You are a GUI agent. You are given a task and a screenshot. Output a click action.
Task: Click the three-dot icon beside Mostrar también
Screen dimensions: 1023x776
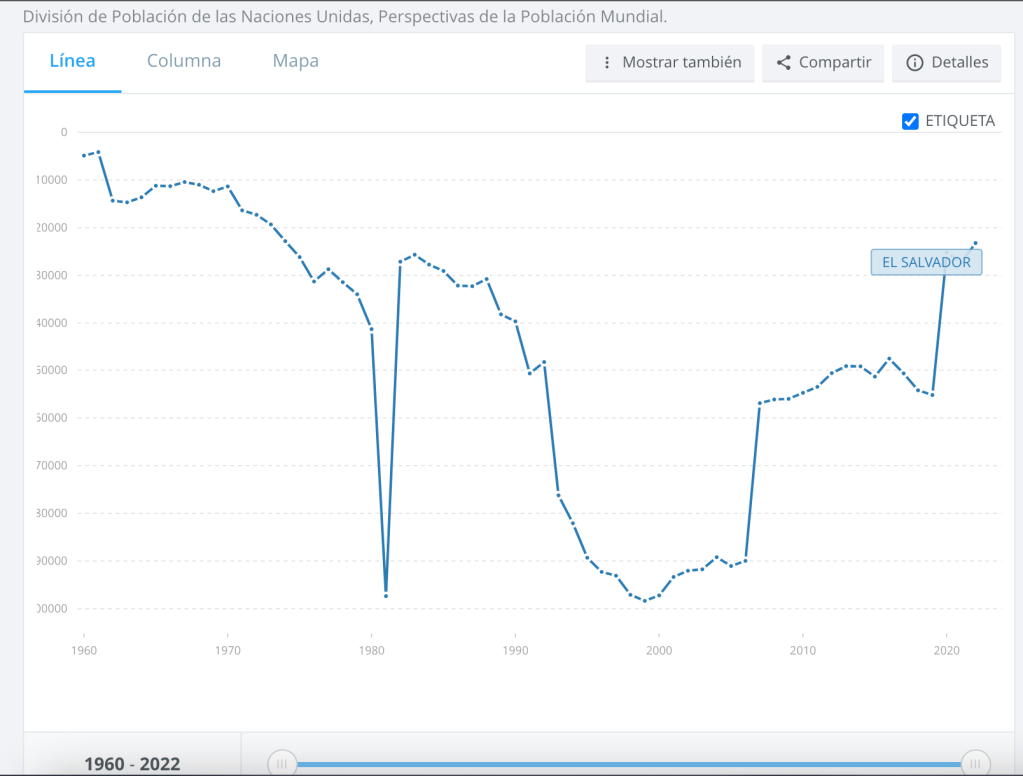coord(606,62)
